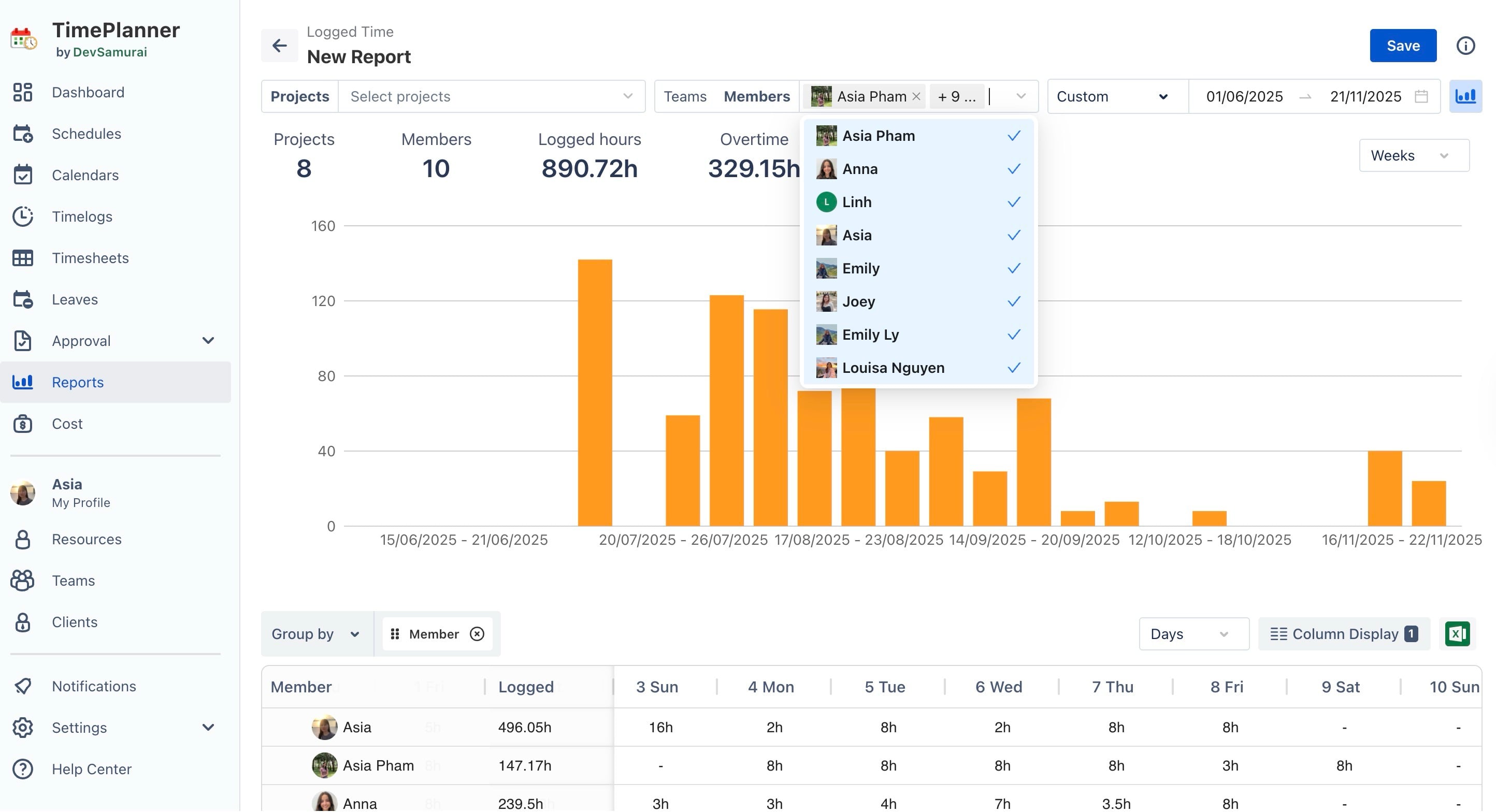Viewport: 1496px width, 812px height.
Task: Open the Teams group icon
Action: coord(23,581)
